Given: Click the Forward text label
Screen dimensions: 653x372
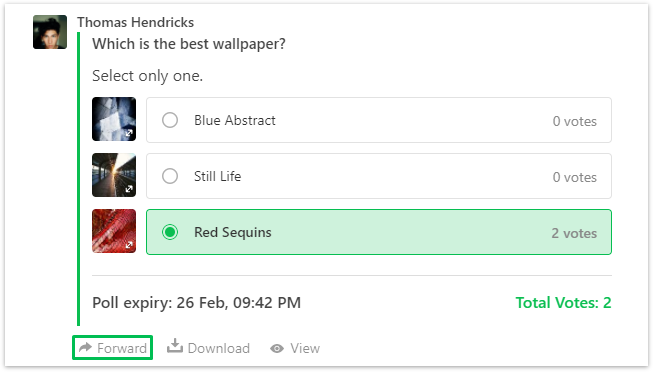Looking at the screenshot, I should pyautogui.click(x=122, y=348).
